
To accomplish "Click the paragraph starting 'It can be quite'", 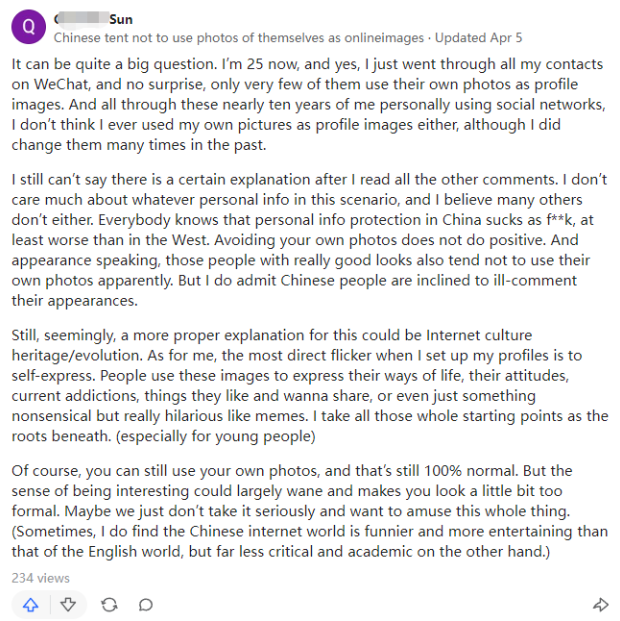I will [309, 105].
